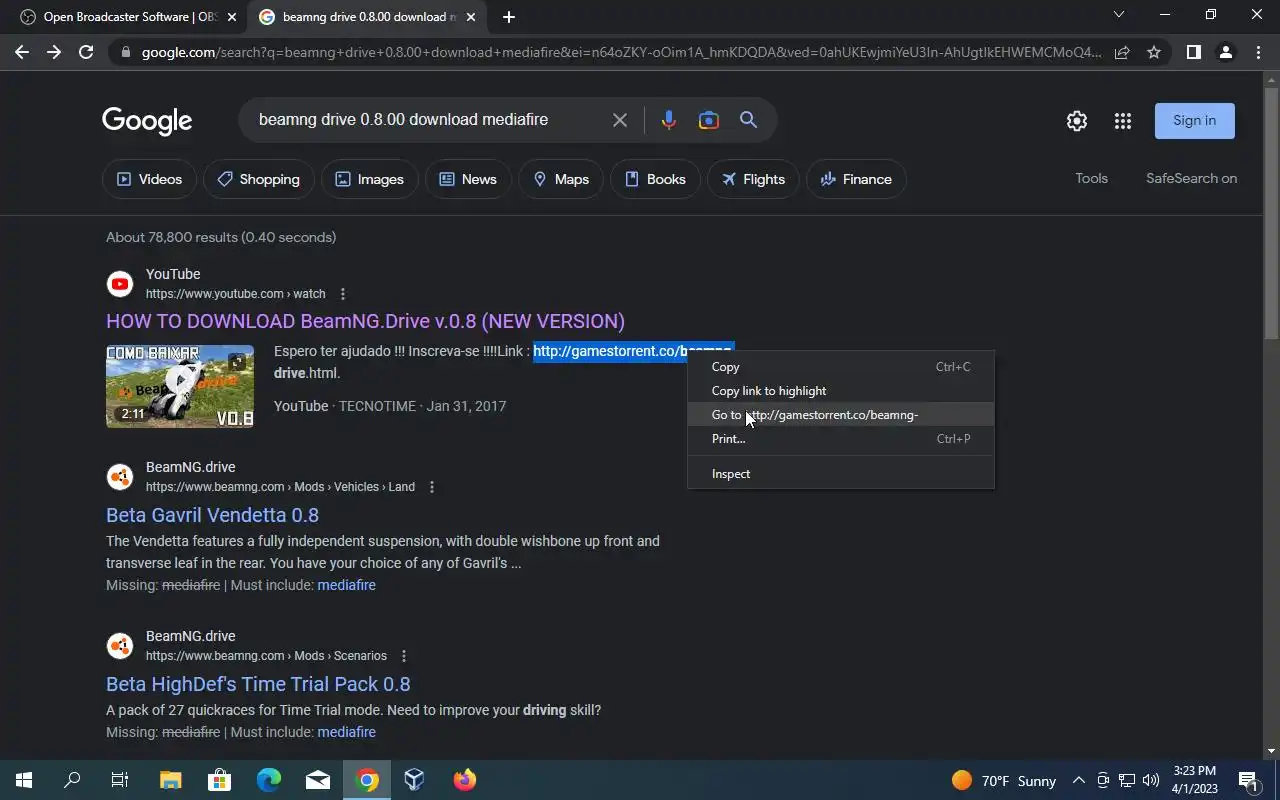Open Task View on taskbar
The image size is (1280, 800).
(120, 780)
